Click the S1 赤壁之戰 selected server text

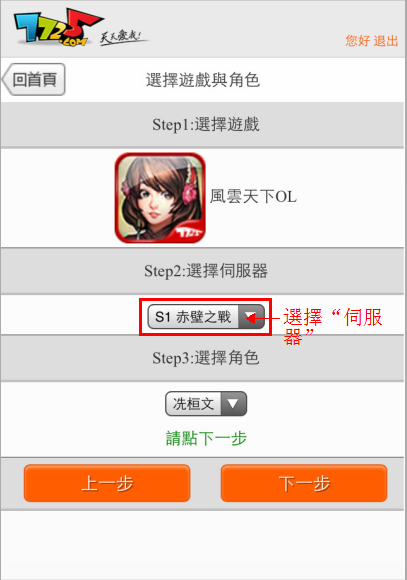pos(193,317)
